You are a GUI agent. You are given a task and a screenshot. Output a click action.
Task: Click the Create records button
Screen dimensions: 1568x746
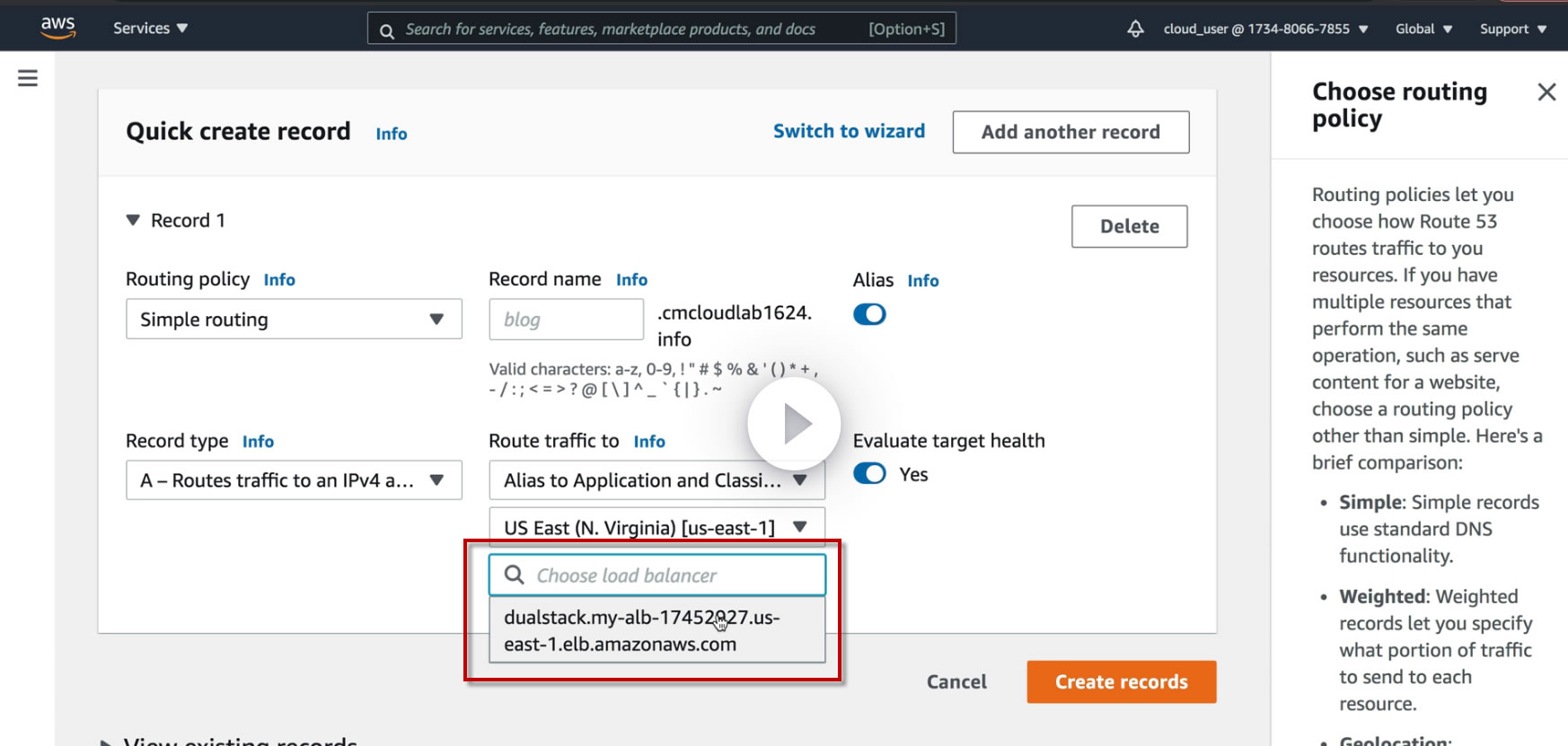(x=1121, y=682)
